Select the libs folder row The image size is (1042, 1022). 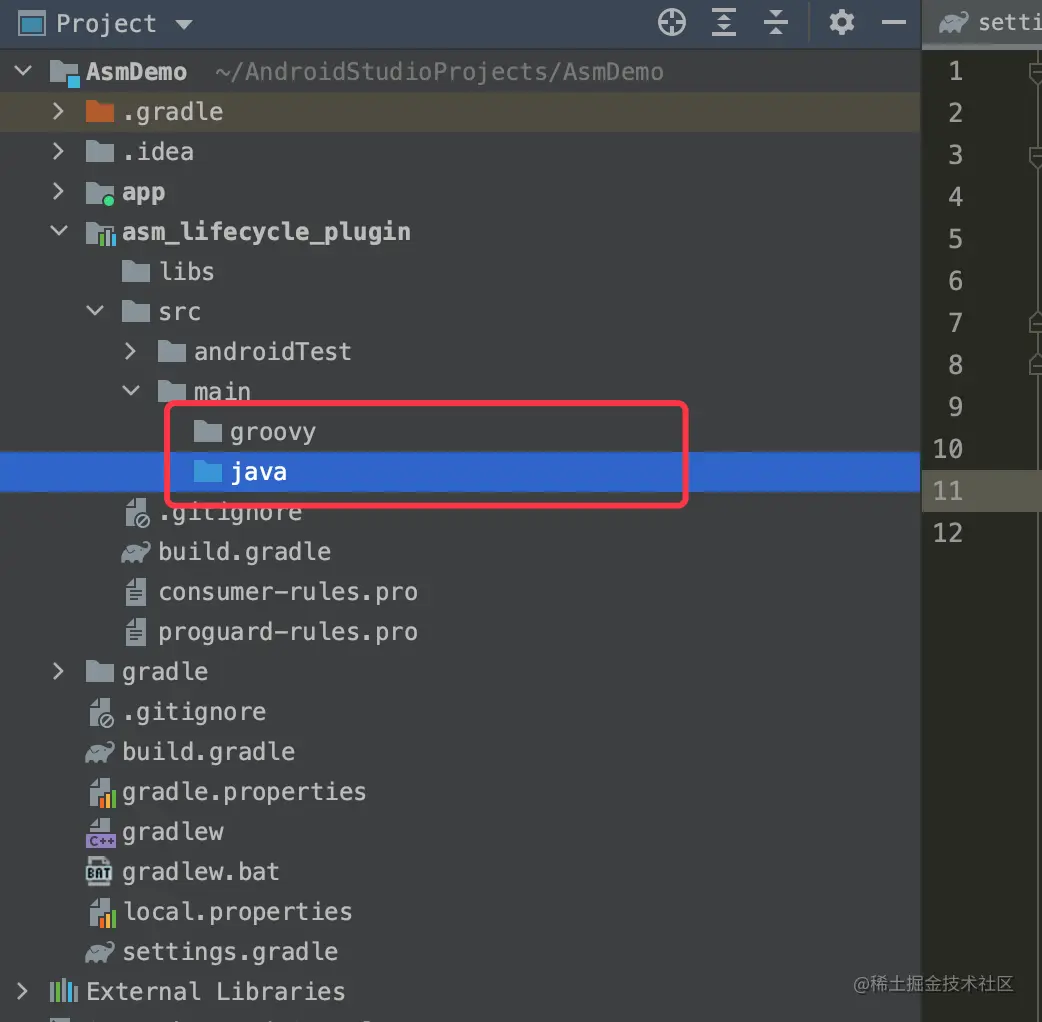point(460,271)
